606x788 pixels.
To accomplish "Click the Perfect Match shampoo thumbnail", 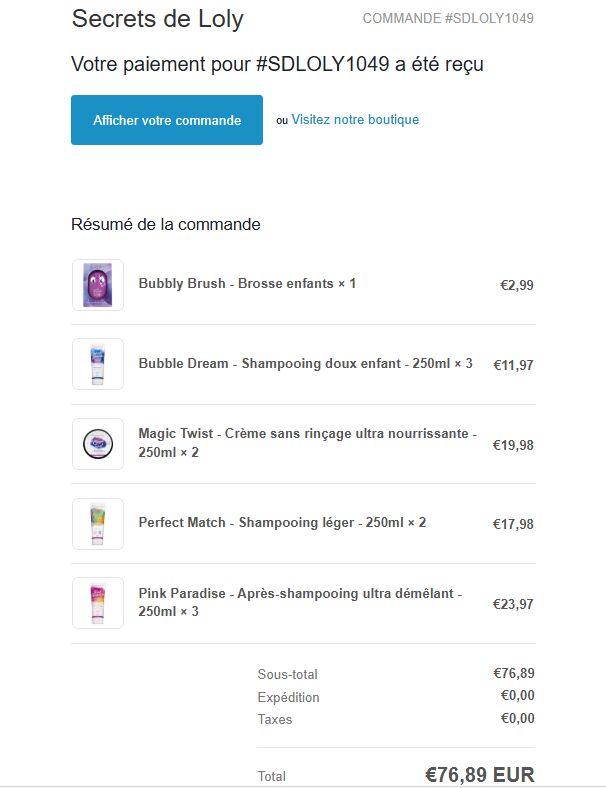I will (98, 524).
